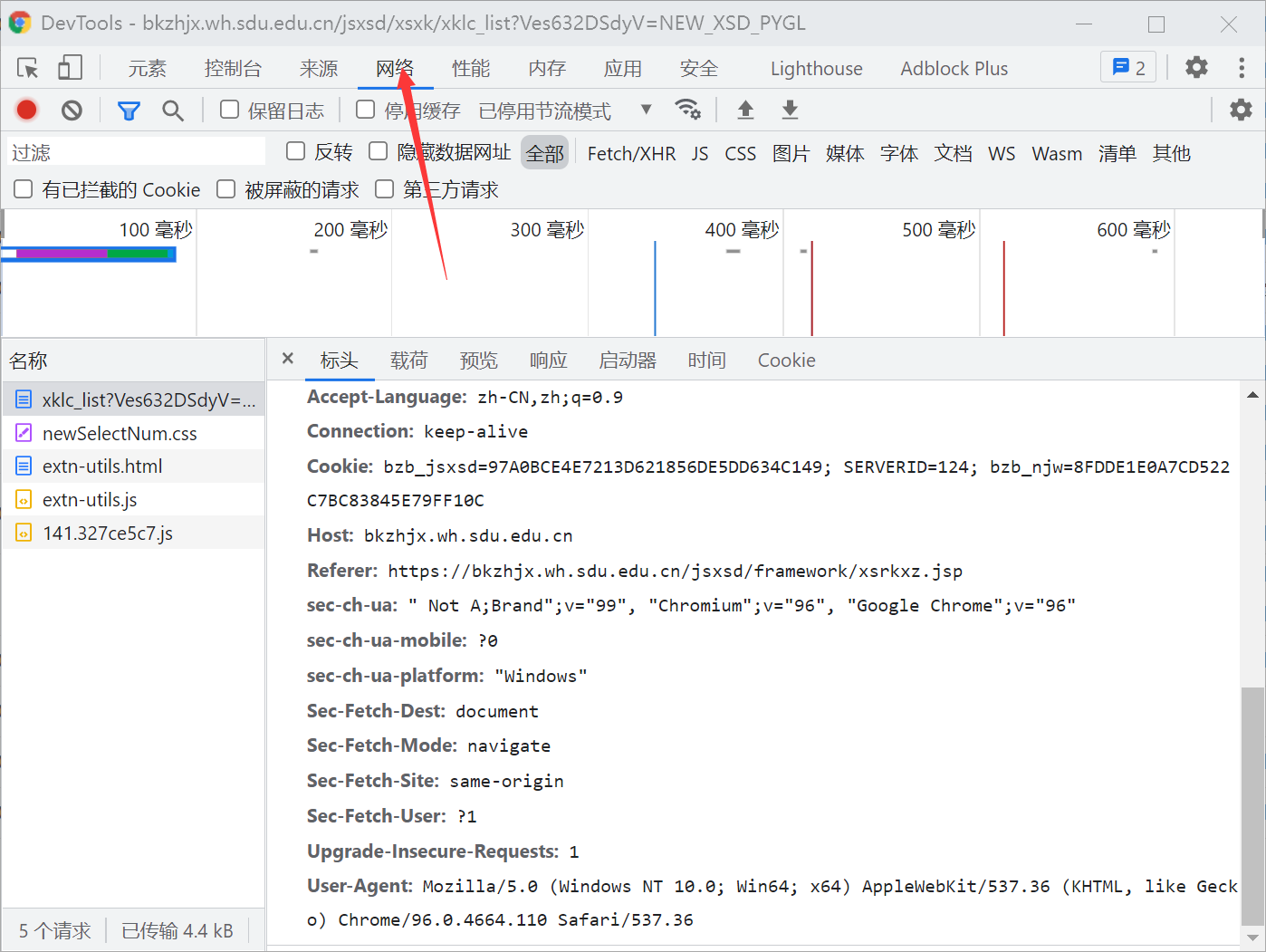This screenshot has height=952, width=1266.
Task: Open network conditions wifi icon
Action: coord(687,110)
